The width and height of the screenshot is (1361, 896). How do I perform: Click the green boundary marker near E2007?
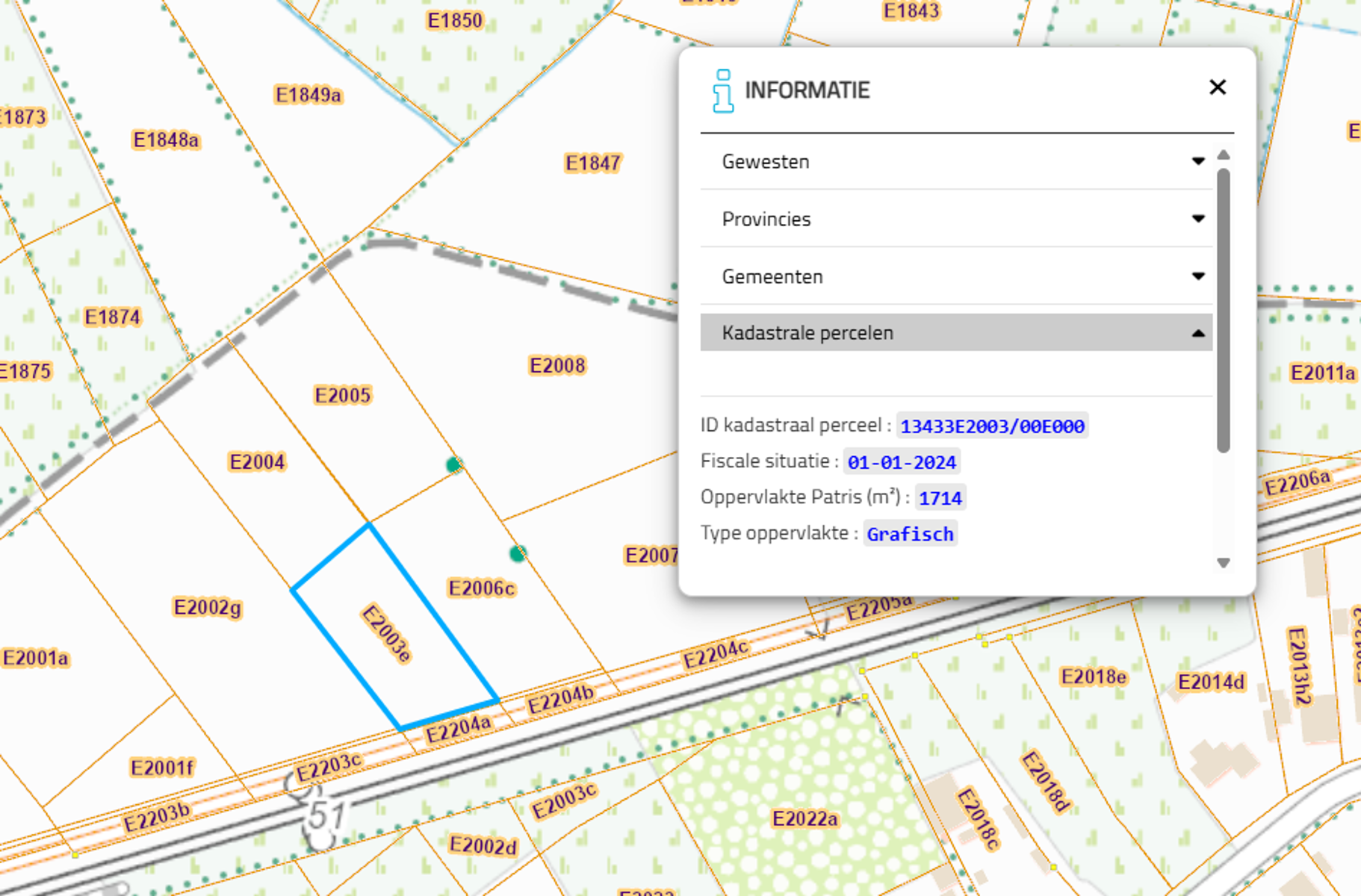[518, 553]
